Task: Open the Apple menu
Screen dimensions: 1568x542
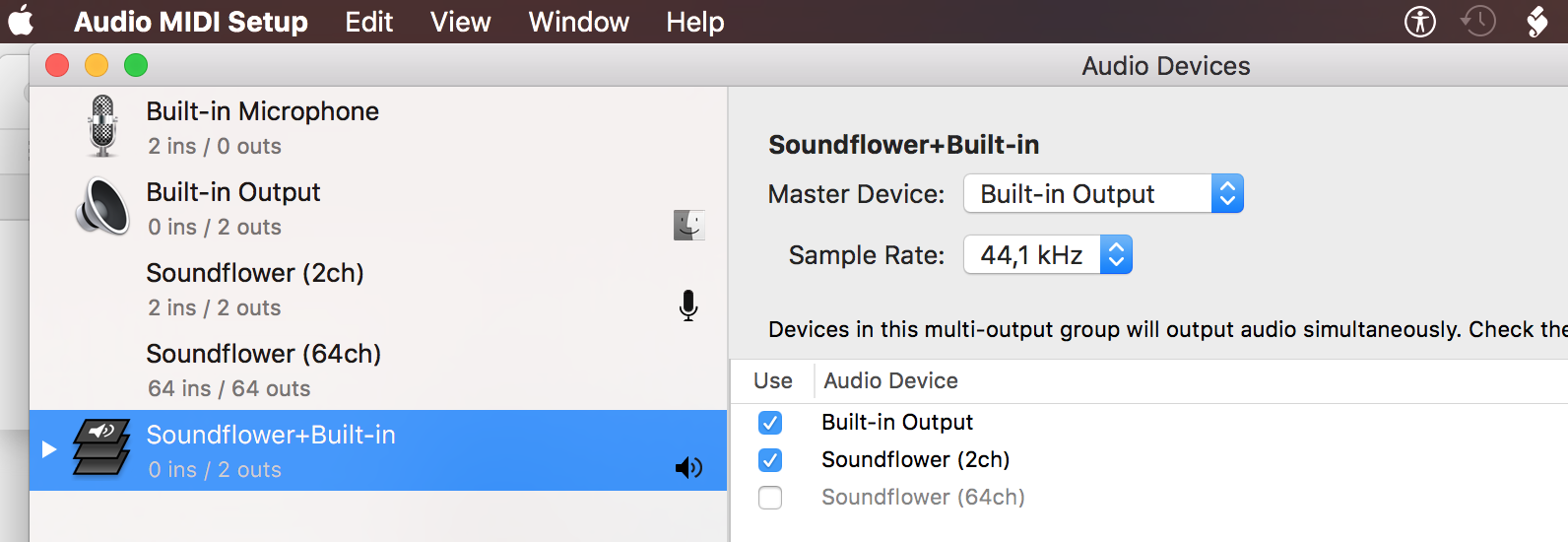Action: pos(21,22)
